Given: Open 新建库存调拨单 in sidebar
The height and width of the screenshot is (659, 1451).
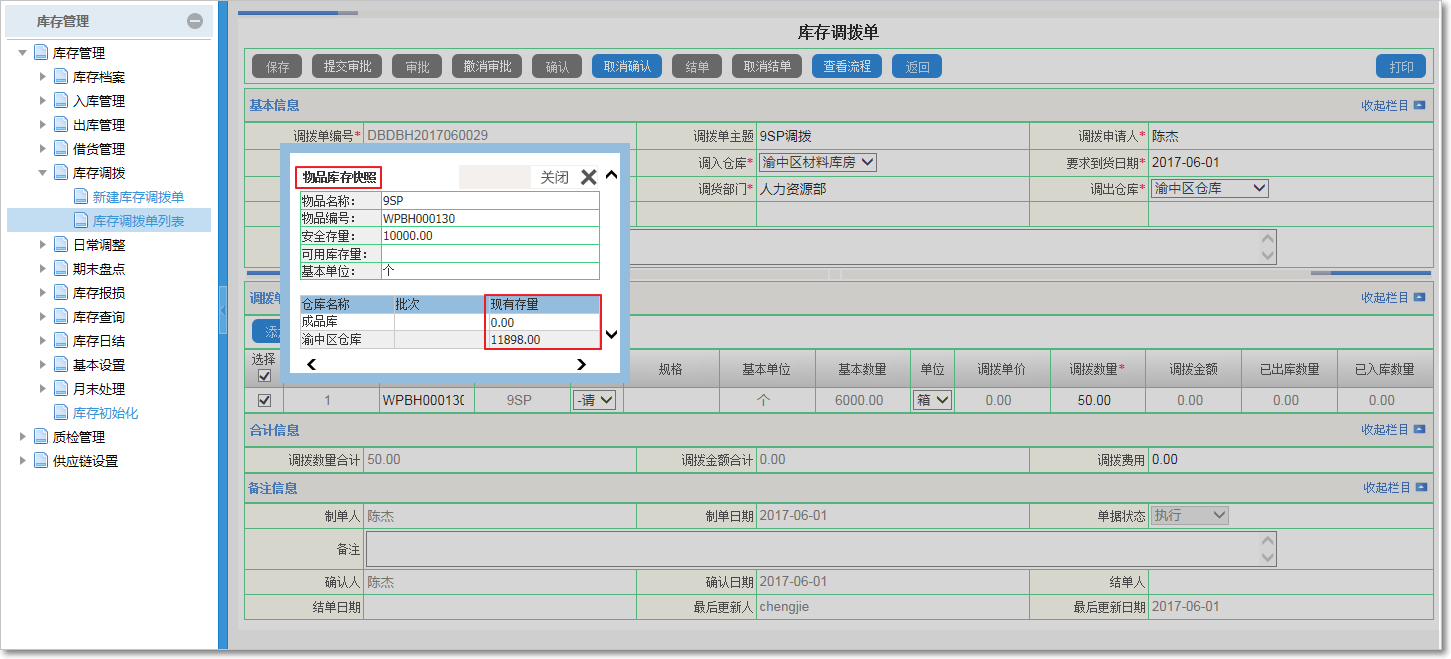Looking at the screenshot, I should click(138, 197).
